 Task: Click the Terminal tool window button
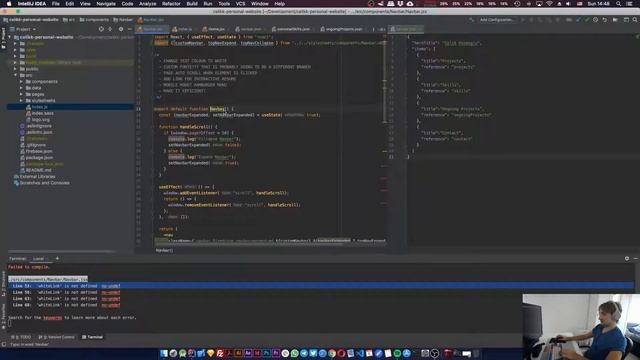(92, 337)
